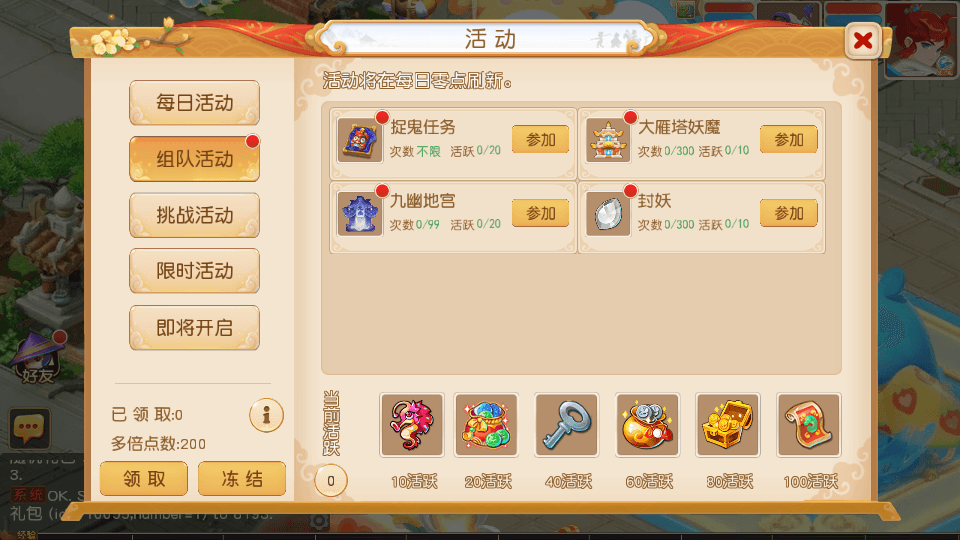Image resolution: width=960 pixels, height=540 pixels.
Task: Open the chat bubble icon
Action: (29, 428)
